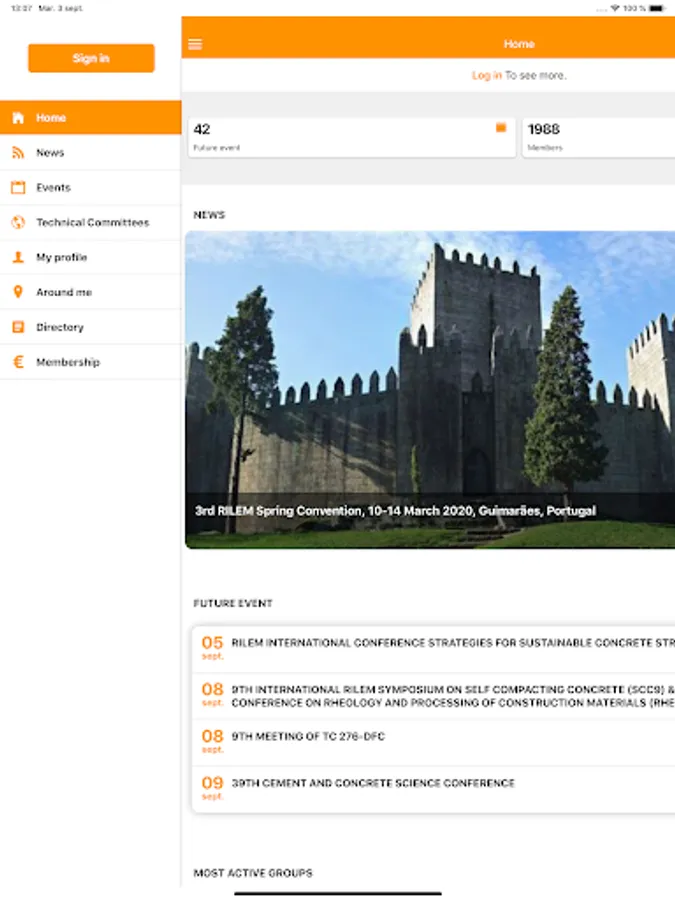Go to Events in the sidebar

(x=91, y=188)
